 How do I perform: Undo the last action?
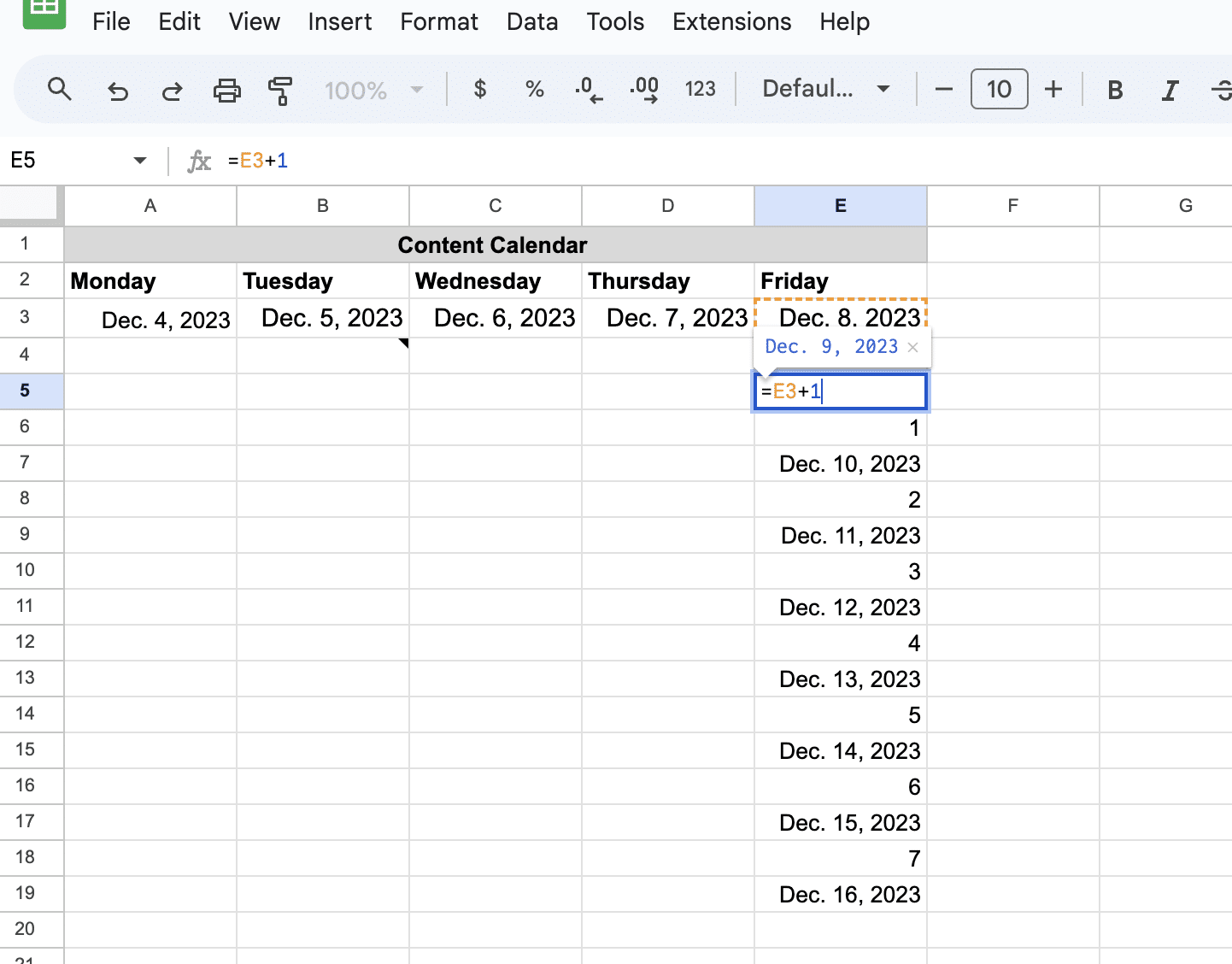117,90
